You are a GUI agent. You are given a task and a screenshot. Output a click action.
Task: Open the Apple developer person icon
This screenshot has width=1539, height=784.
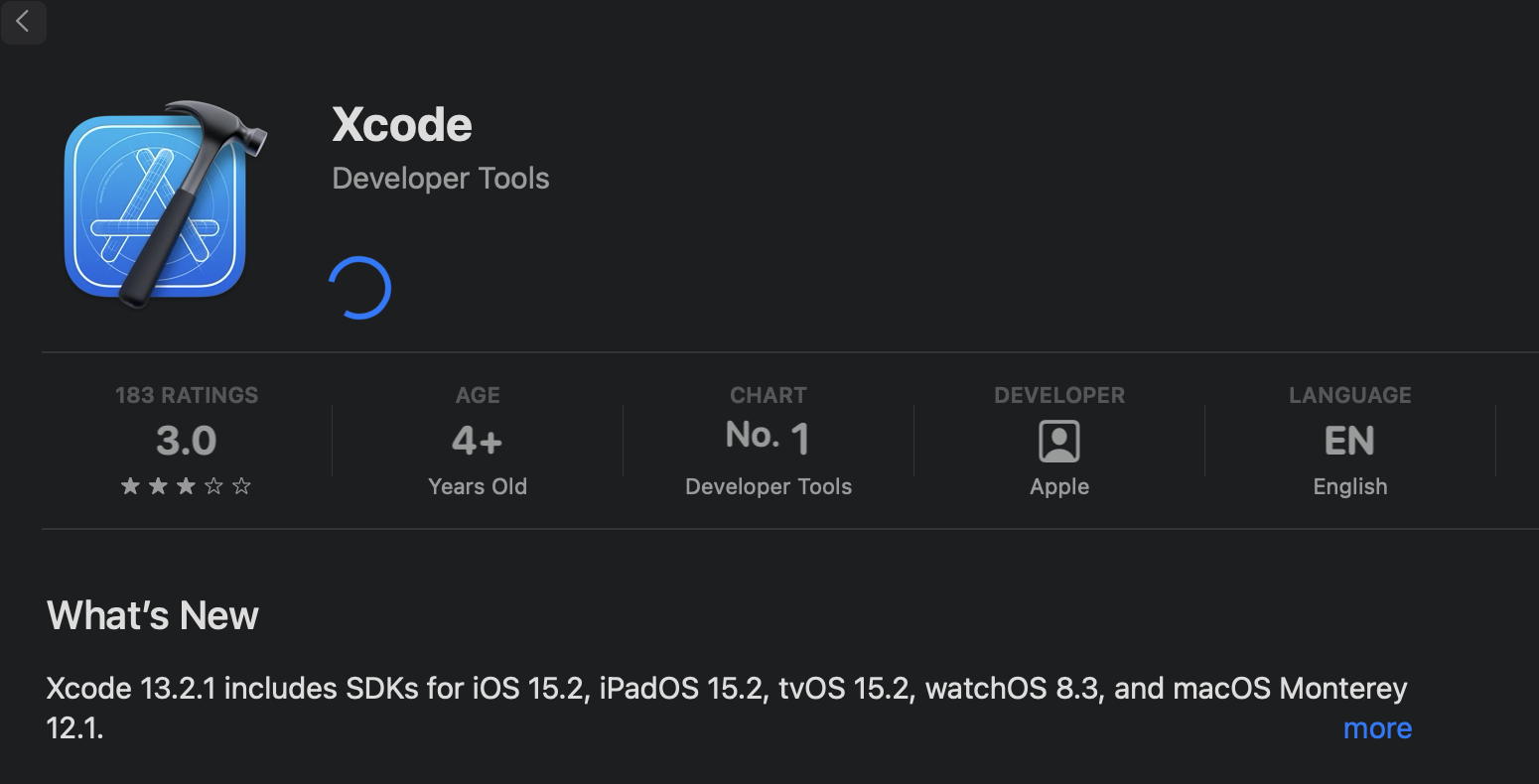1059,442
